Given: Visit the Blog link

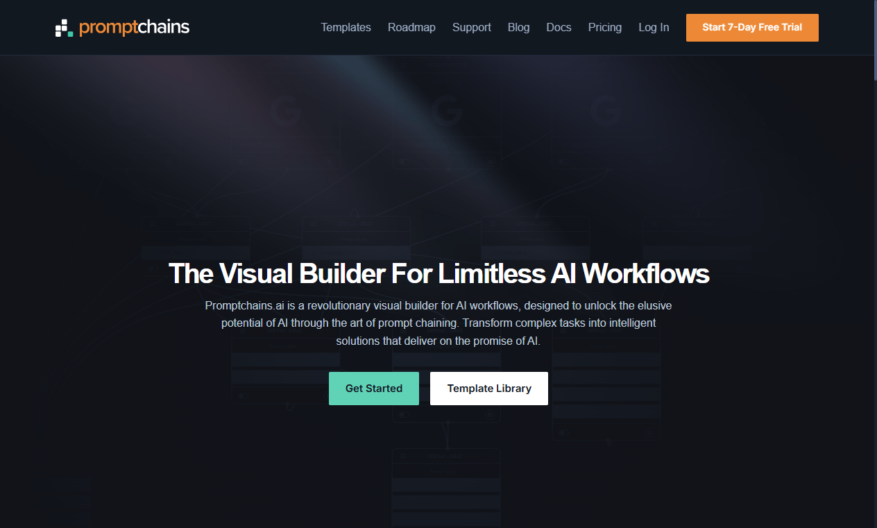Looking at the screenshot, I should 518,27.
